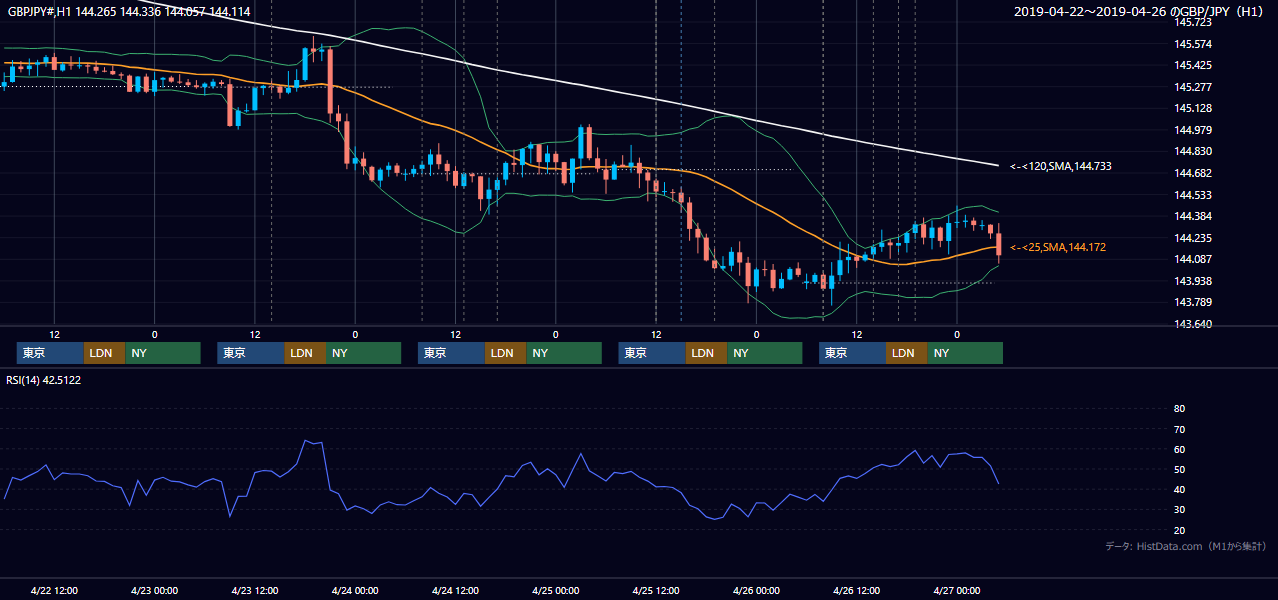Screen dimensions: 1278x600
Task: Click price level 145.425 on the axis
Action: point(1194,65)
